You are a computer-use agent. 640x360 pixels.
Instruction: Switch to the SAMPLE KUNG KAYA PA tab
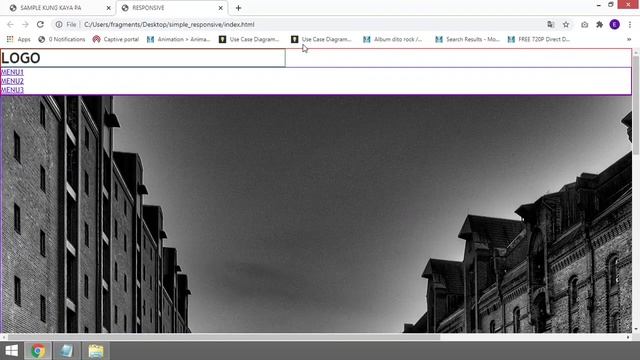pyautogui.click(x=60, y=8)
